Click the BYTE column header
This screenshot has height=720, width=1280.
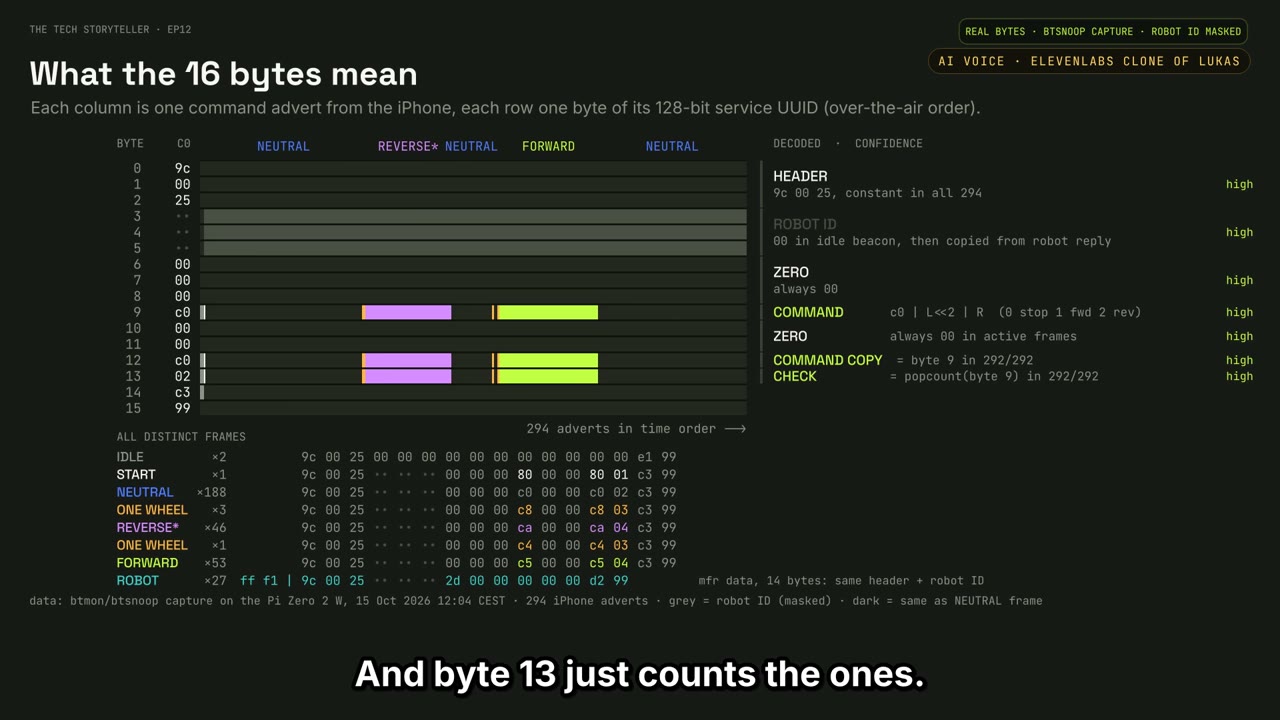coord(130,144)
